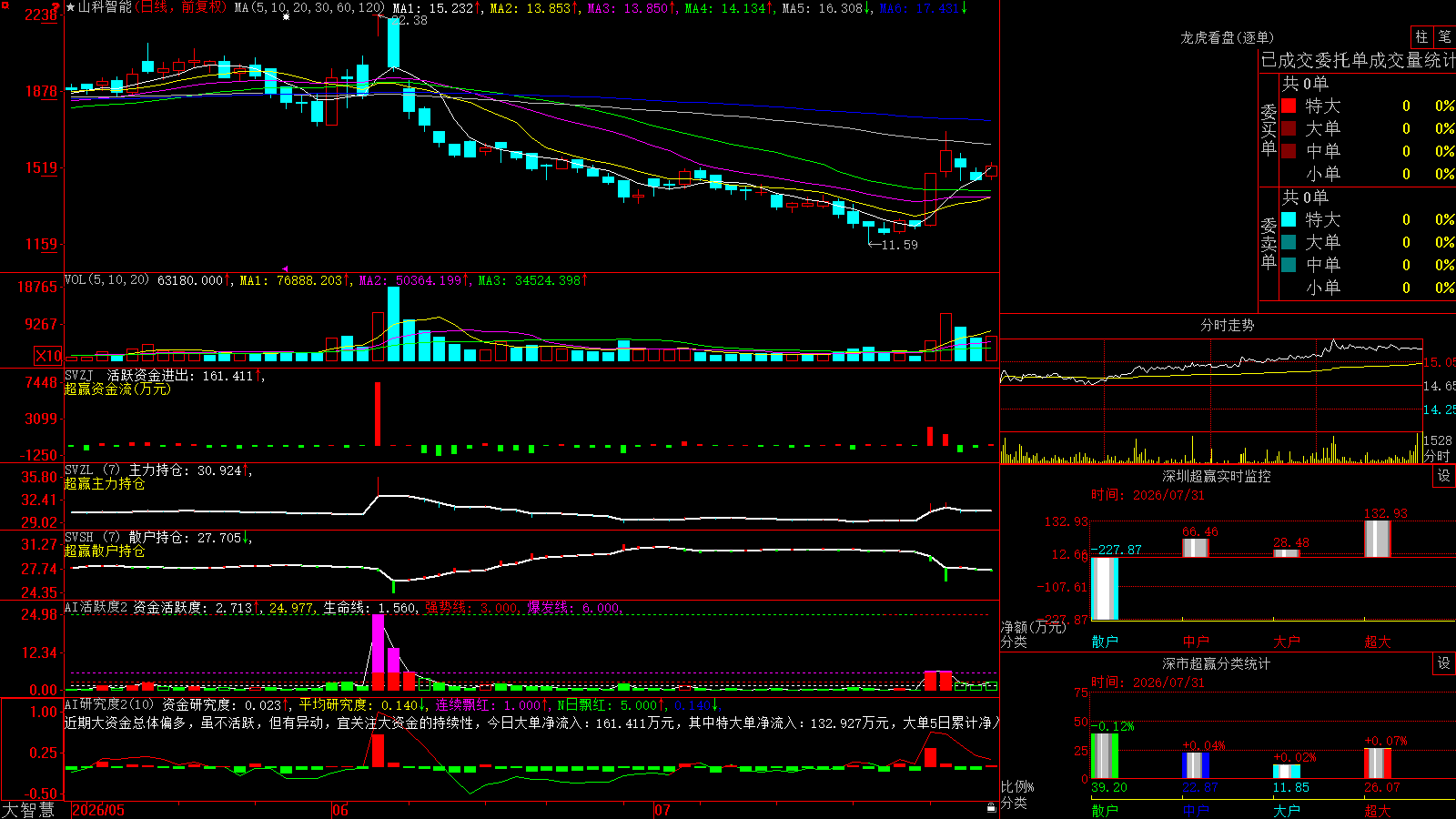Click the SVZL (7) indicator name
This screenshot has height=819, width=1456.
tap(92, 470)
